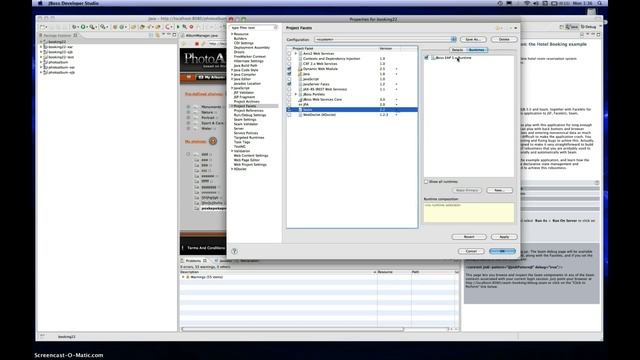Click the JBoss EAP runtime icon

pyautogui.click(x=433, y=58)
